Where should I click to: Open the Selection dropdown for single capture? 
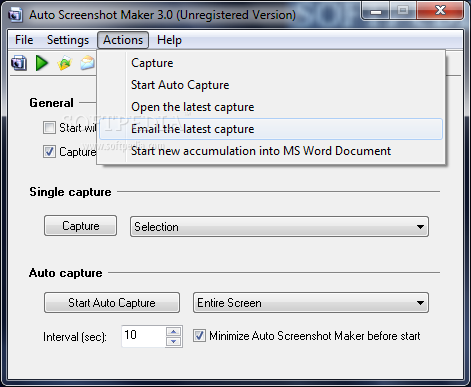279,227
